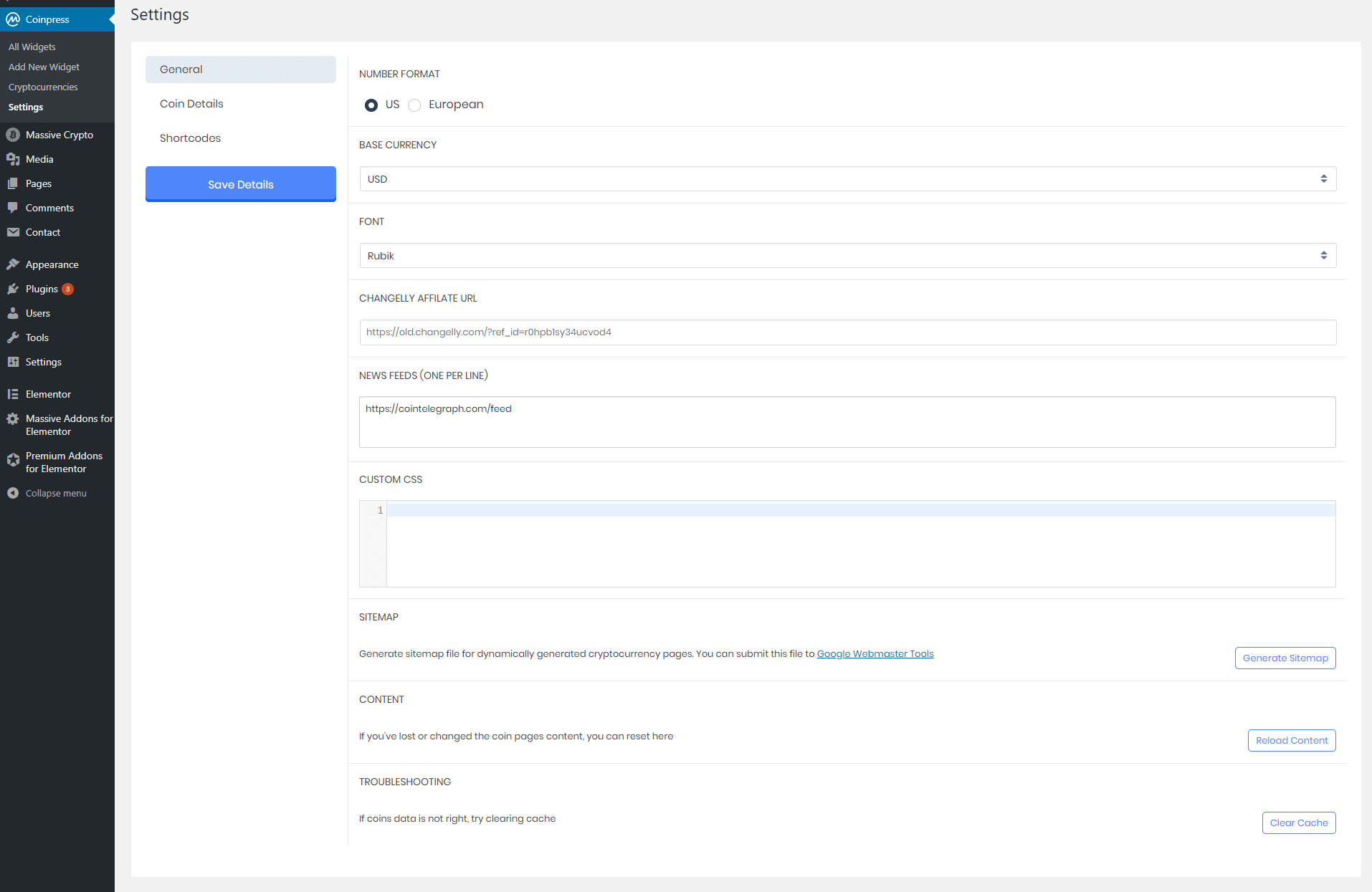
Task: Click the Users person icon
Action: coord(13,313)
